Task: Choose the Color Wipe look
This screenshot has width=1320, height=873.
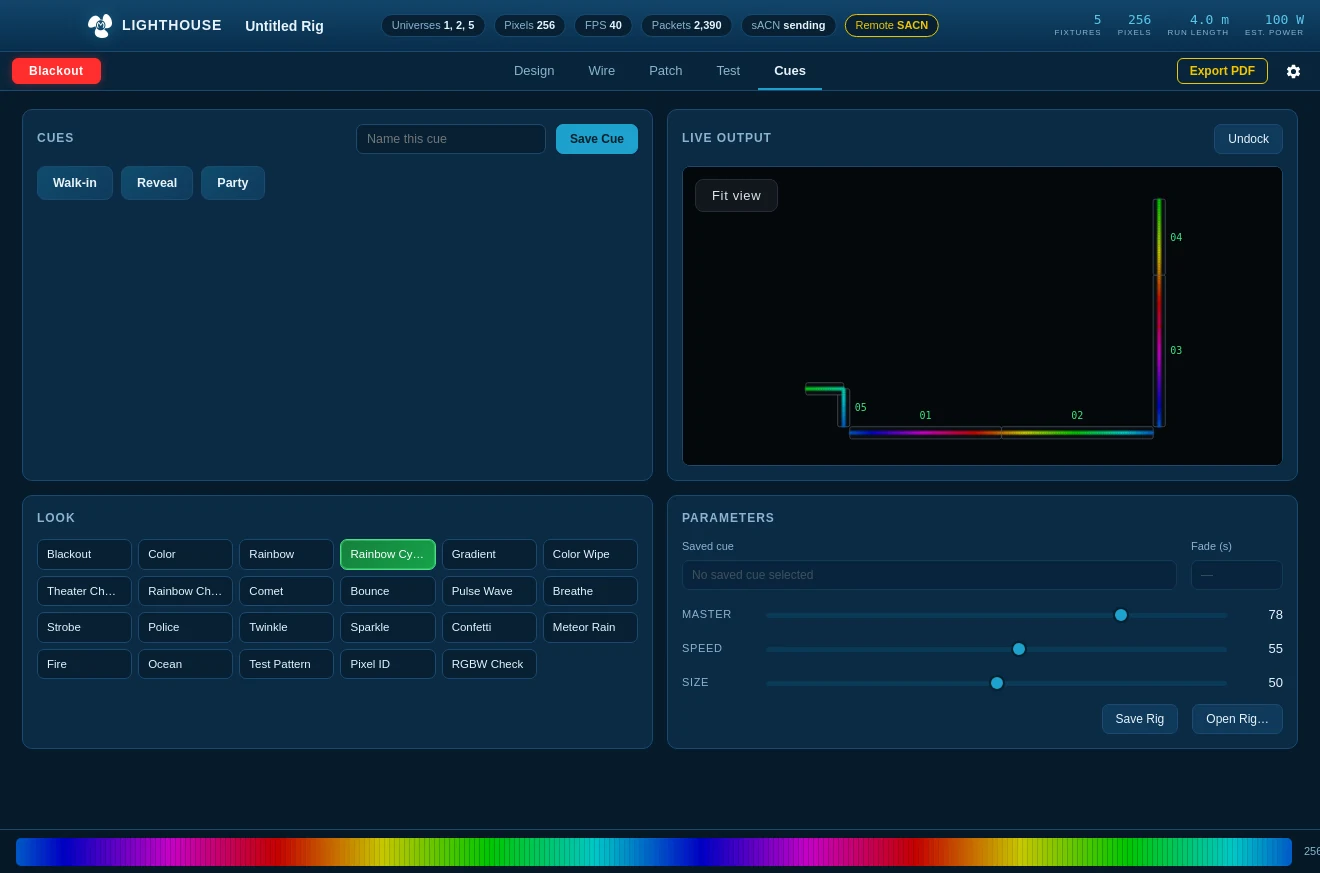Action: click(x=590, y=554)
